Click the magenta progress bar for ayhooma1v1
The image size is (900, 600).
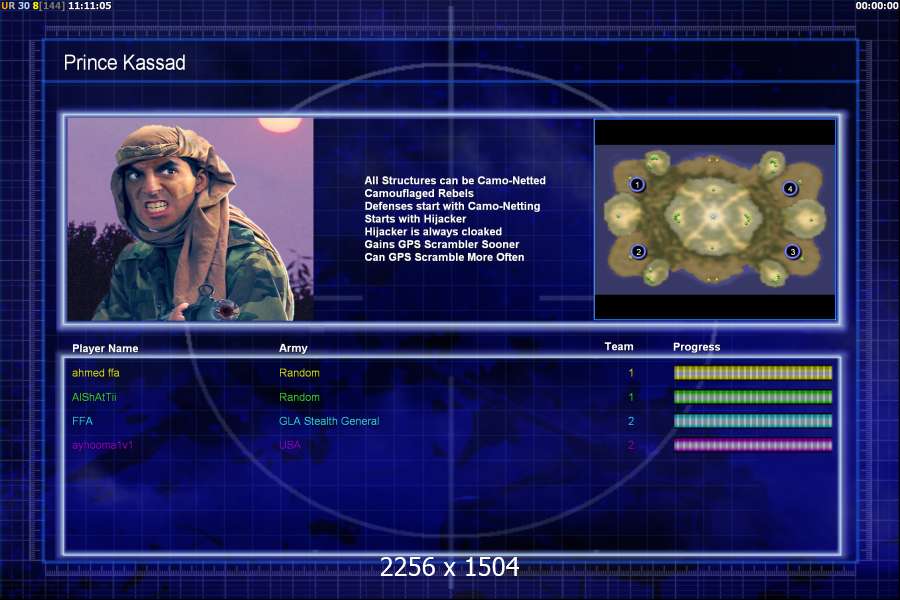click(752, 445)
